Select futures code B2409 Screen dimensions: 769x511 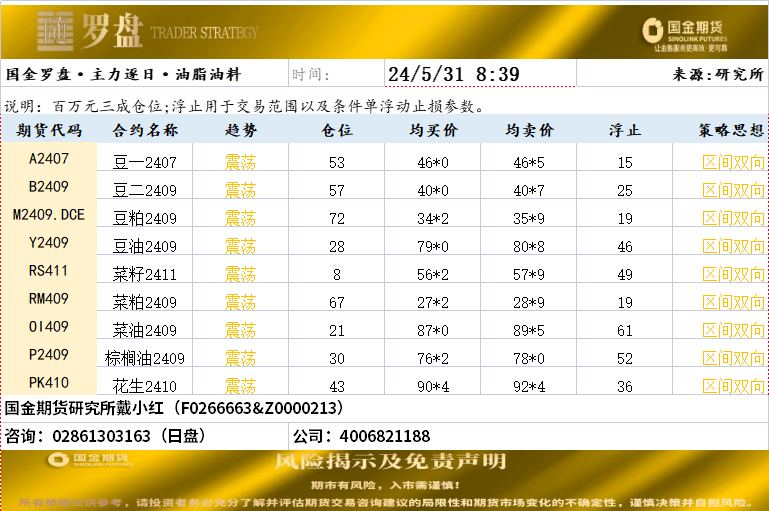tap(49, 186)
